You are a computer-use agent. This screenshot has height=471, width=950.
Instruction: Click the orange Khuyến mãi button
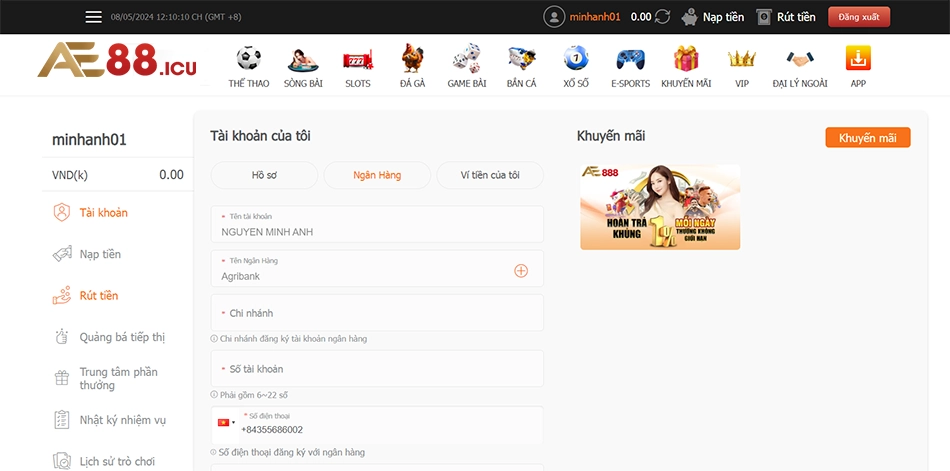[867, 138]
